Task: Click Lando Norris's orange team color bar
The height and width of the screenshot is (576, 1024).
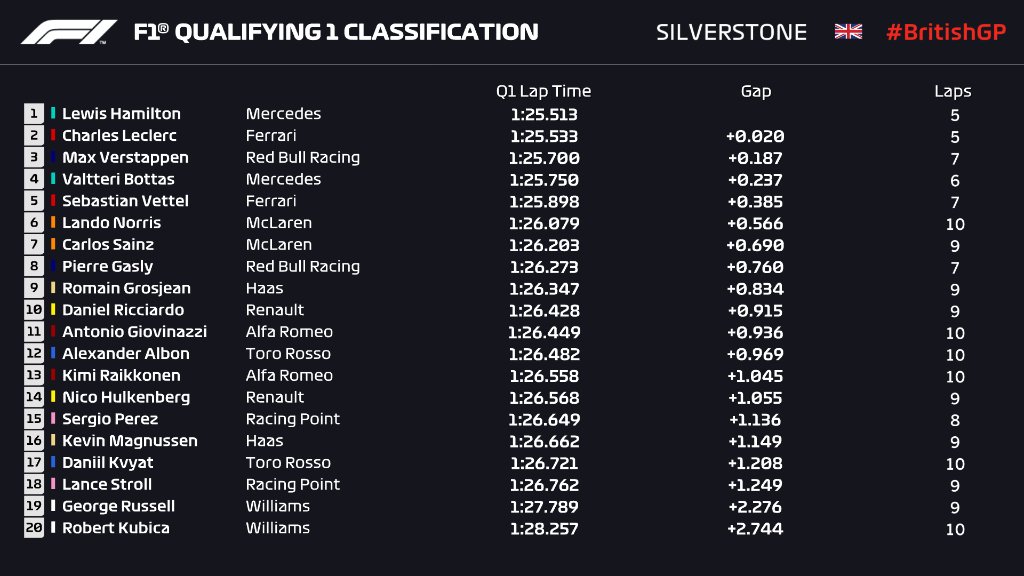Action: [x=53, y=223]
